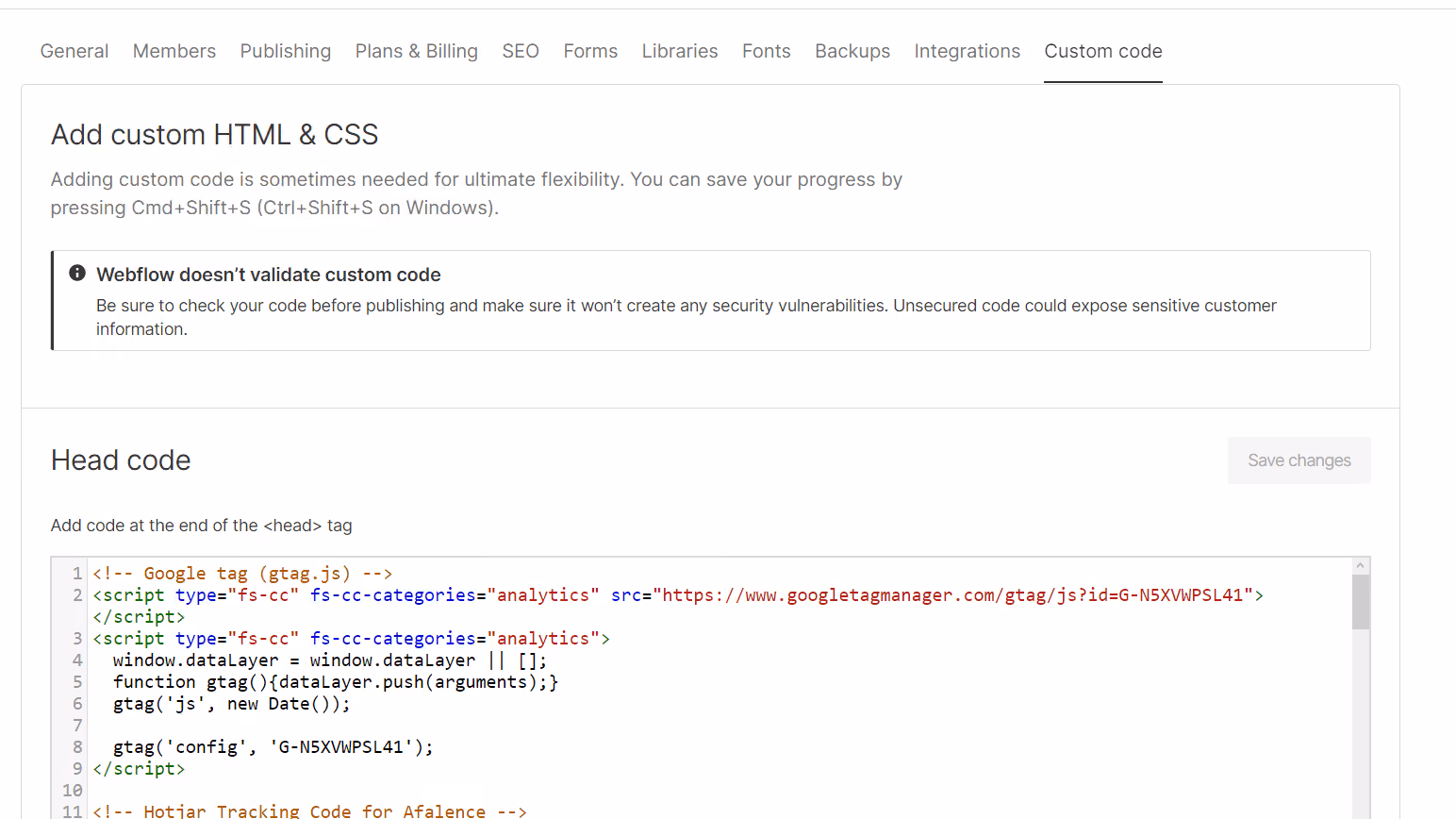Image resolution: width=1456 pixels, height=819 pixels.
Task: Go to the Publishing tab
Action: pos(286,51)
